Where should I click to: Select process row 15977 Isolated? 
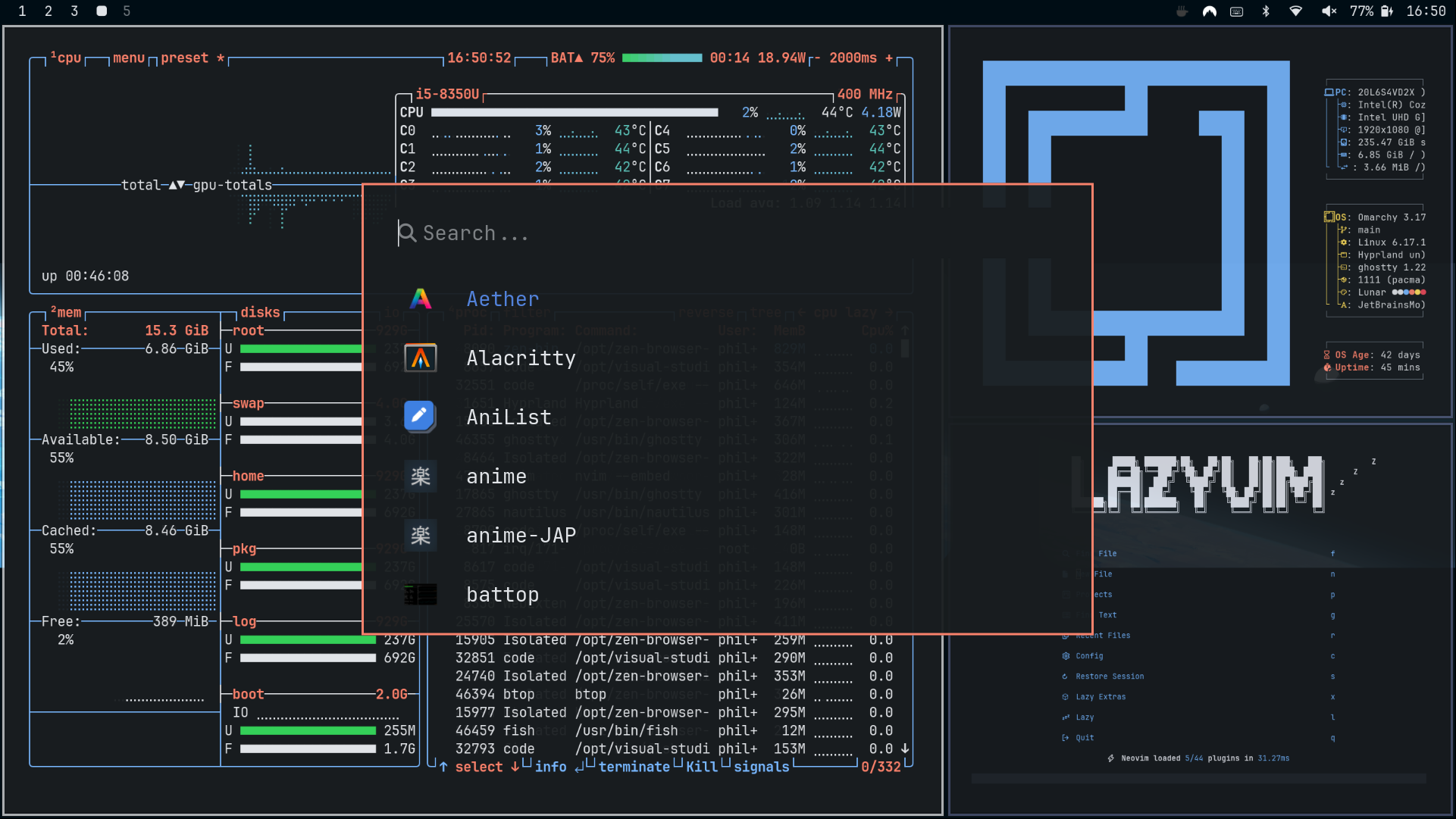(x=674, y=712)
